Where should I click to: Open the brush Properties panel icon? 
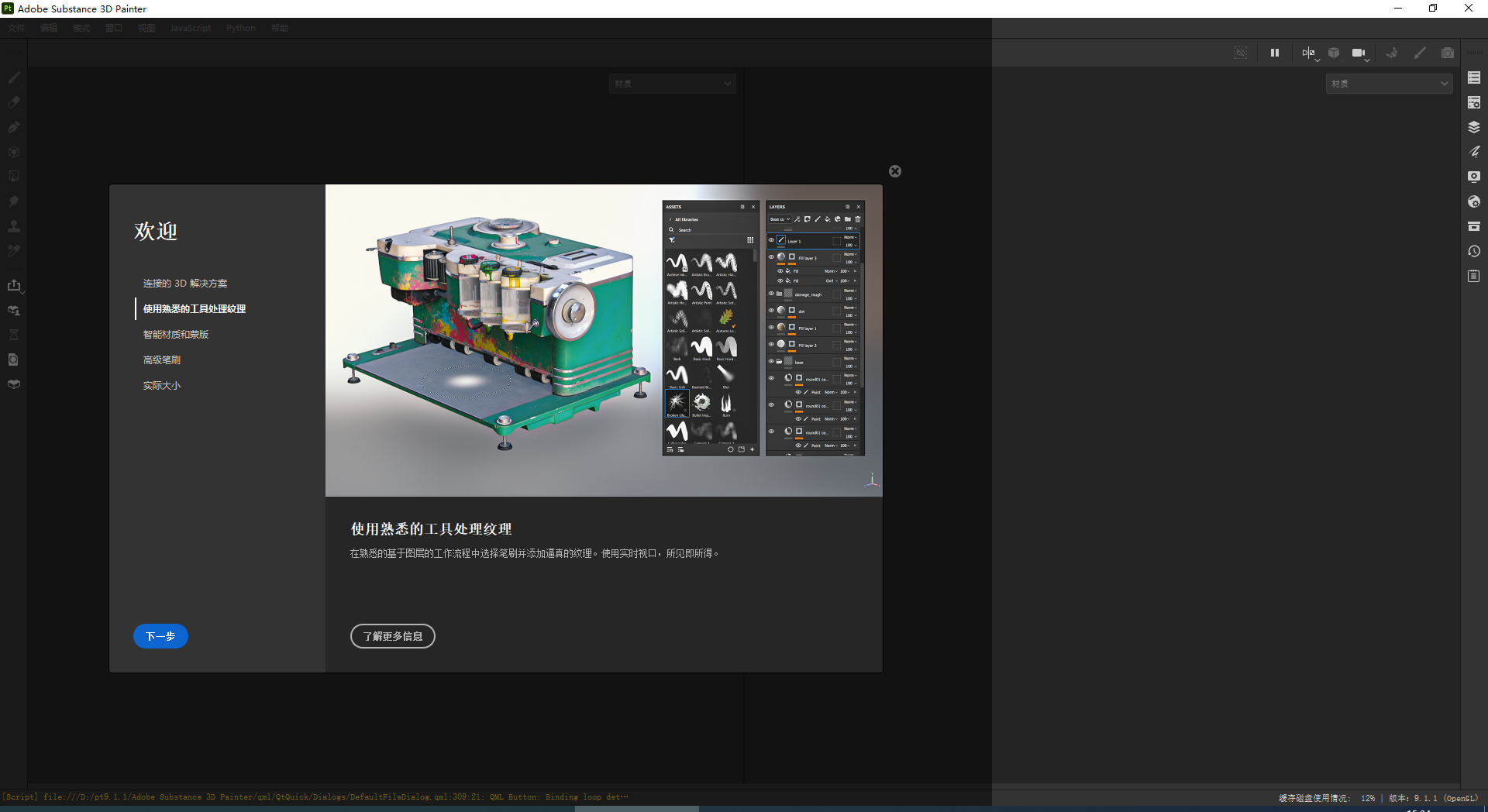[1474, 152]
